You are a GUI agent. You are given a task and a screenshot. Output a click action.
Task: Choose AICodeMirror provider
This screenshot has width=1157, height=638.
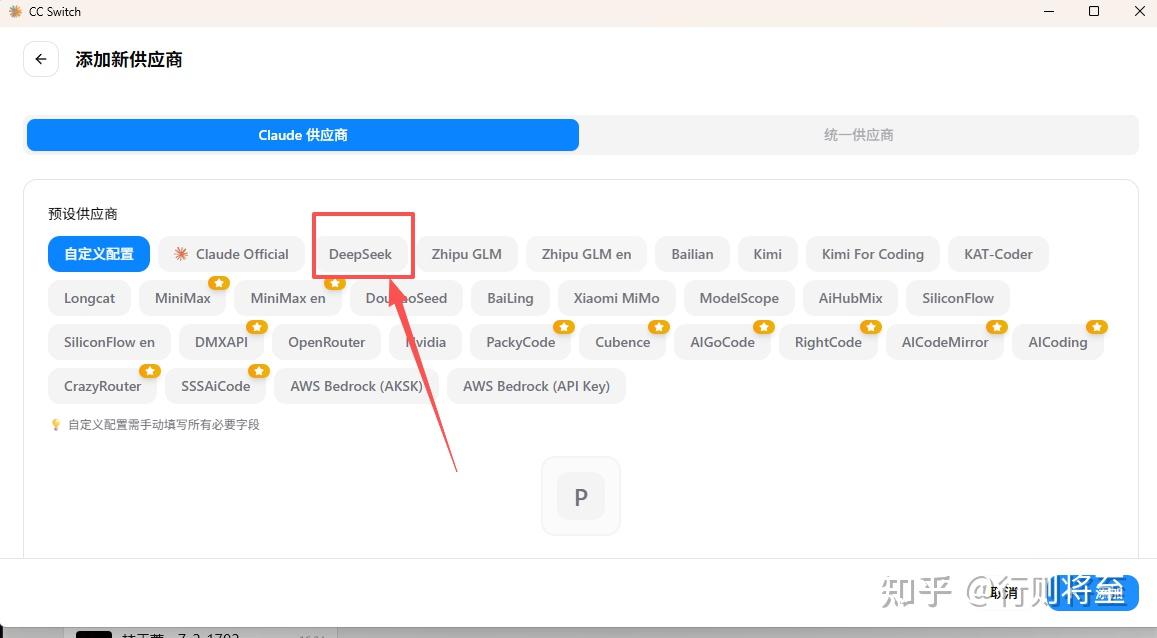[945, 342]
